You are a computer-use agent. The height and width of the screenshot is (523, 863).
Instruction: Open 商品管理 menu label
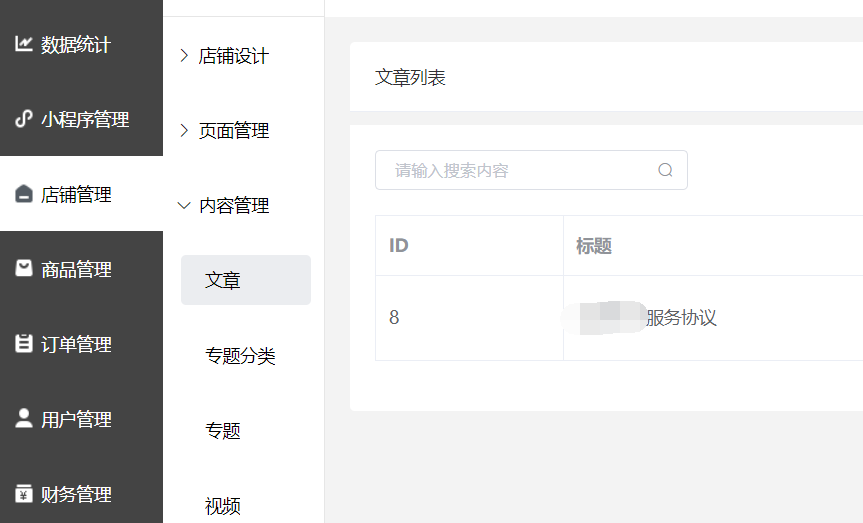pos(77,269)
